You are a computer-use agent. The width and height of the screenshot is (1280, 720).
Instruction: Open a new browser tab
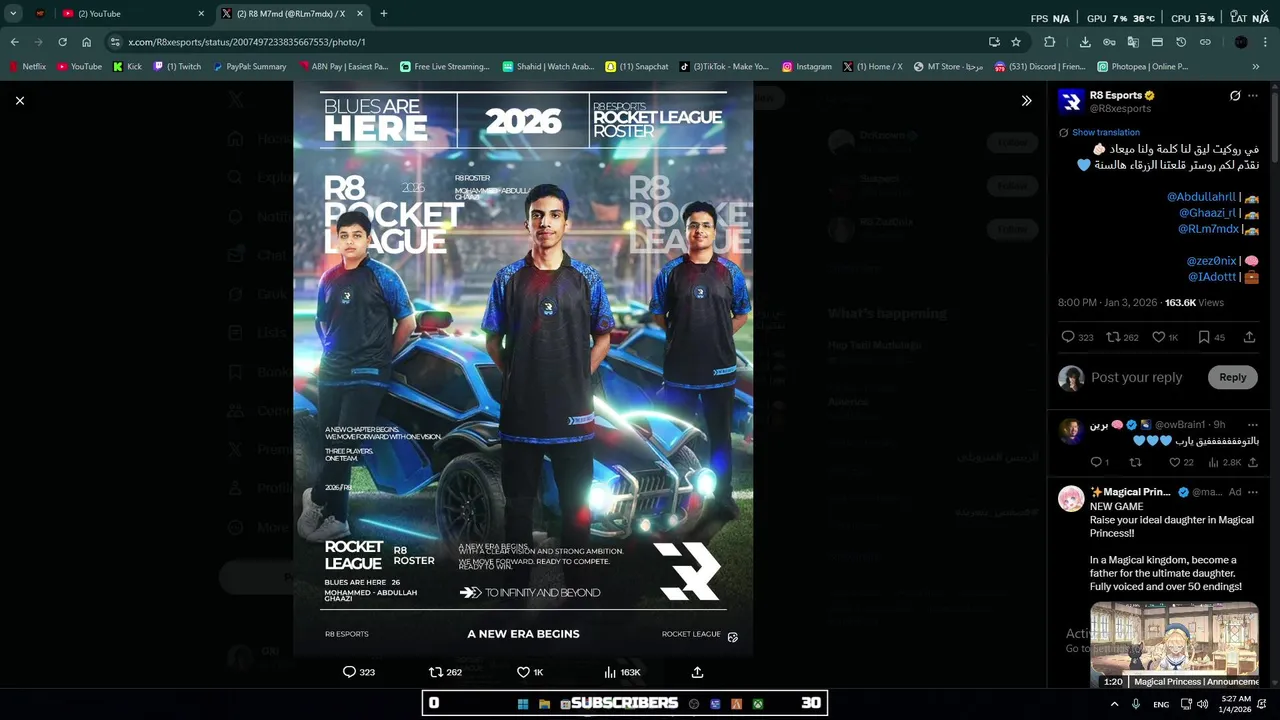pyautogui.click(x=384, y=13)
